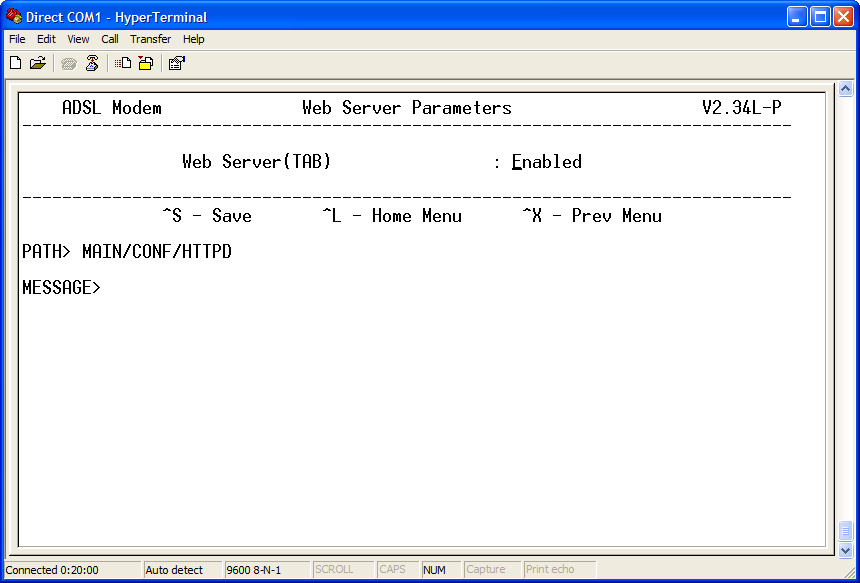Open the Call menu

click(x=109, y=39)
